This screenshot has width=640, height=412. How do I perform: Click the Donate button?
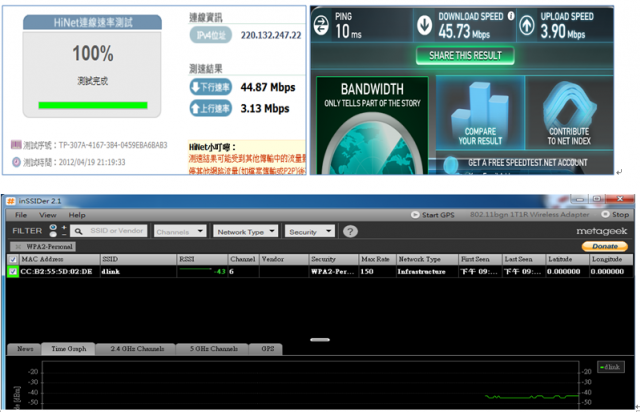click(604, 246)
